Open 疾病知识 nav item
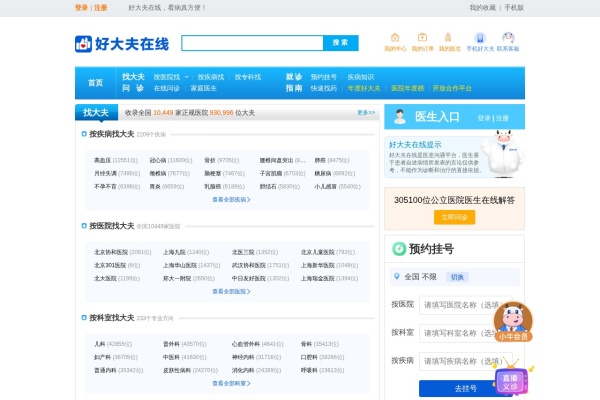Image resolution: width=600 pixels, height=400 pixels. click(x=360, y=77)
